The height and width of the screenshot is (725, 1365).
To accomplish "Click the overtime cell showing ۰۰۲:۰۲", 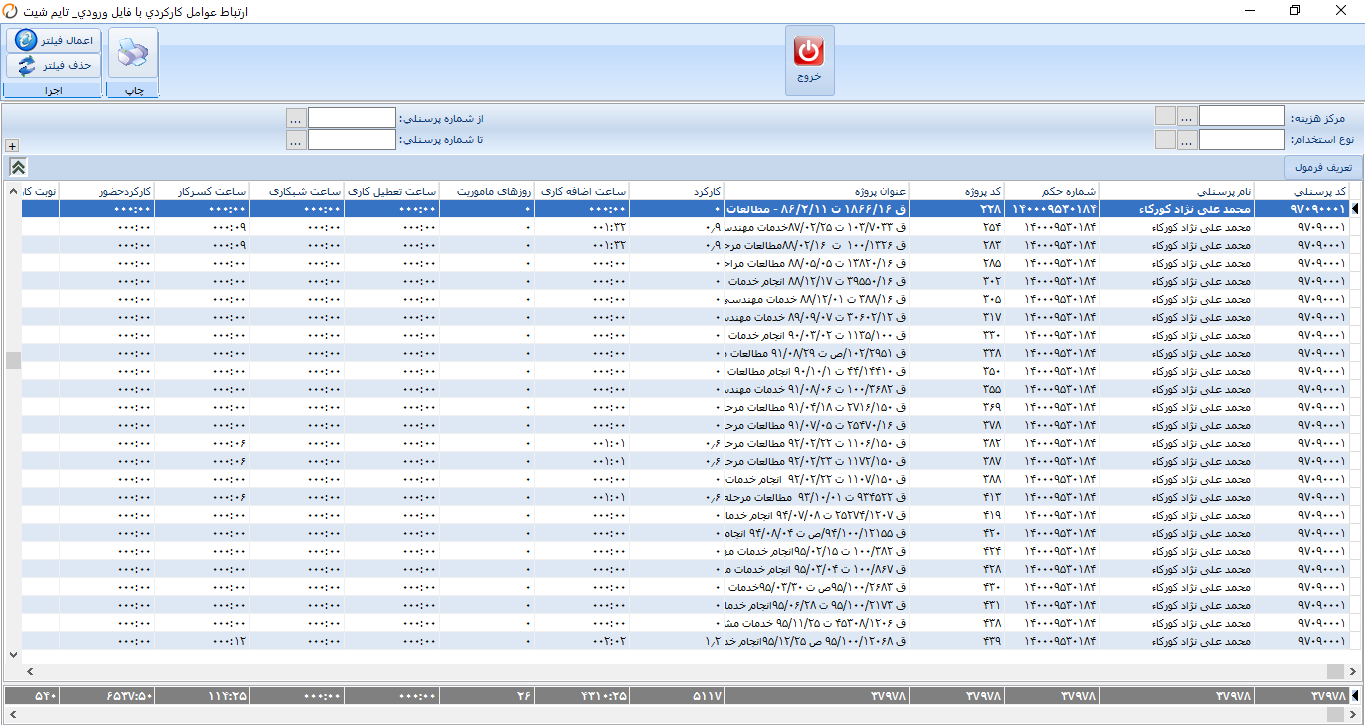I will (x=582, y=641).
